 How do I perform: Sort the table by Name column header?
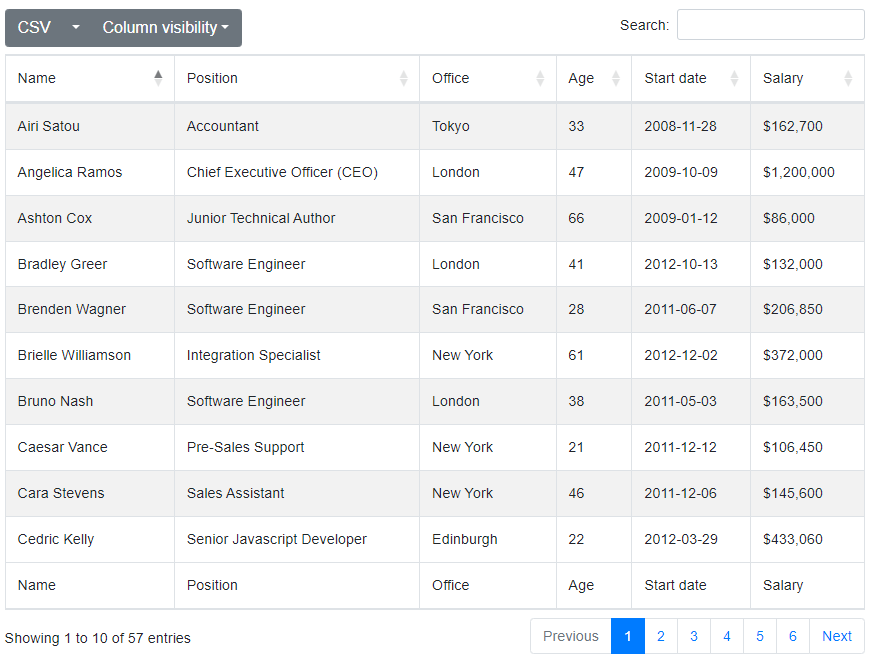90,78
